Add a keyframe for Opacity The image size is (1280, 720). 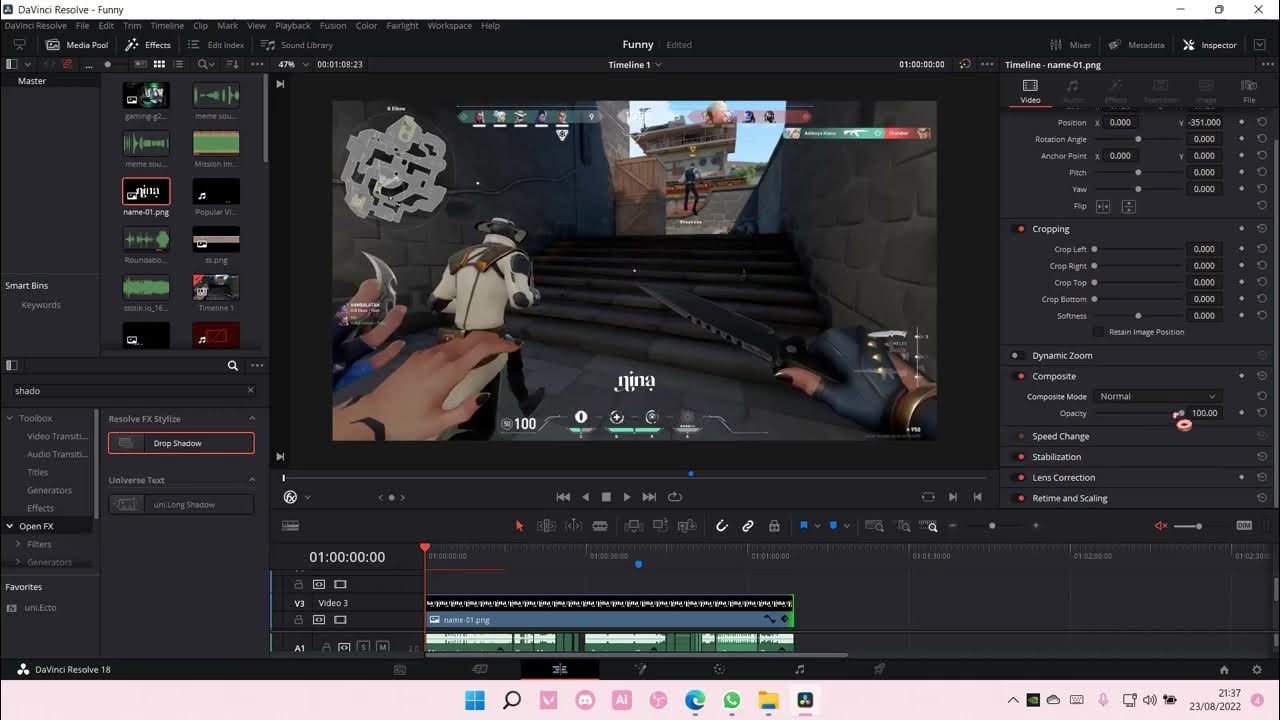click(1242, 413)
